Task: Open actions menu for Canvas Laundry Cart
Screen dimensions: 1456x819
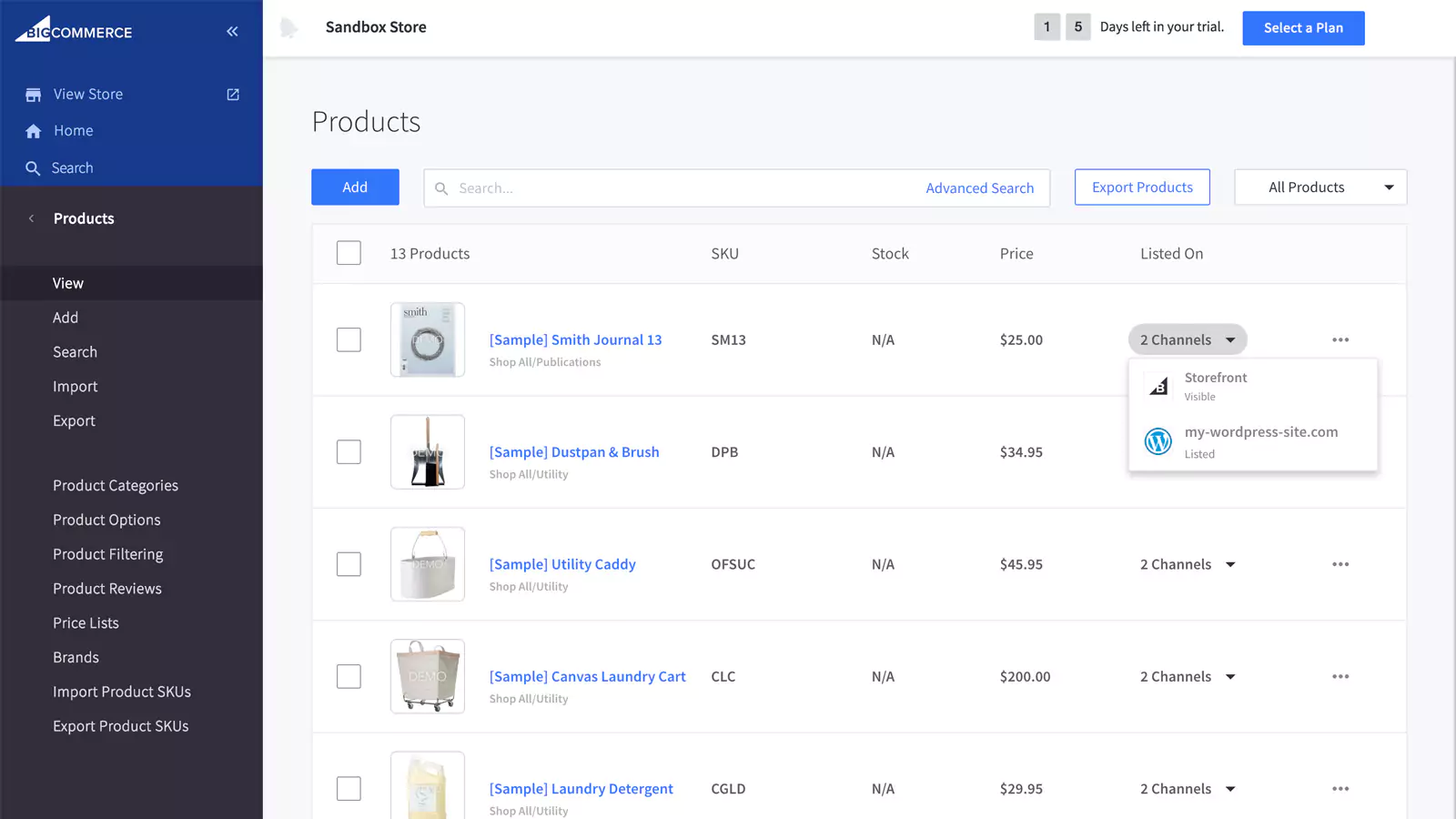Action: pos(1340,676)
